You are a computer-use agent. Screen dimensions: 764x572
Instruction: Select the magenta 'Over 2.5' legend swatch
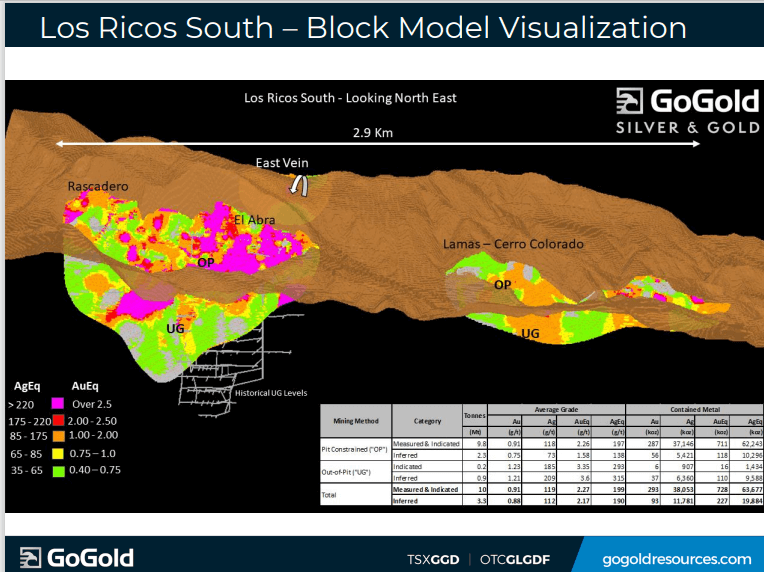(x=57, y=403)
